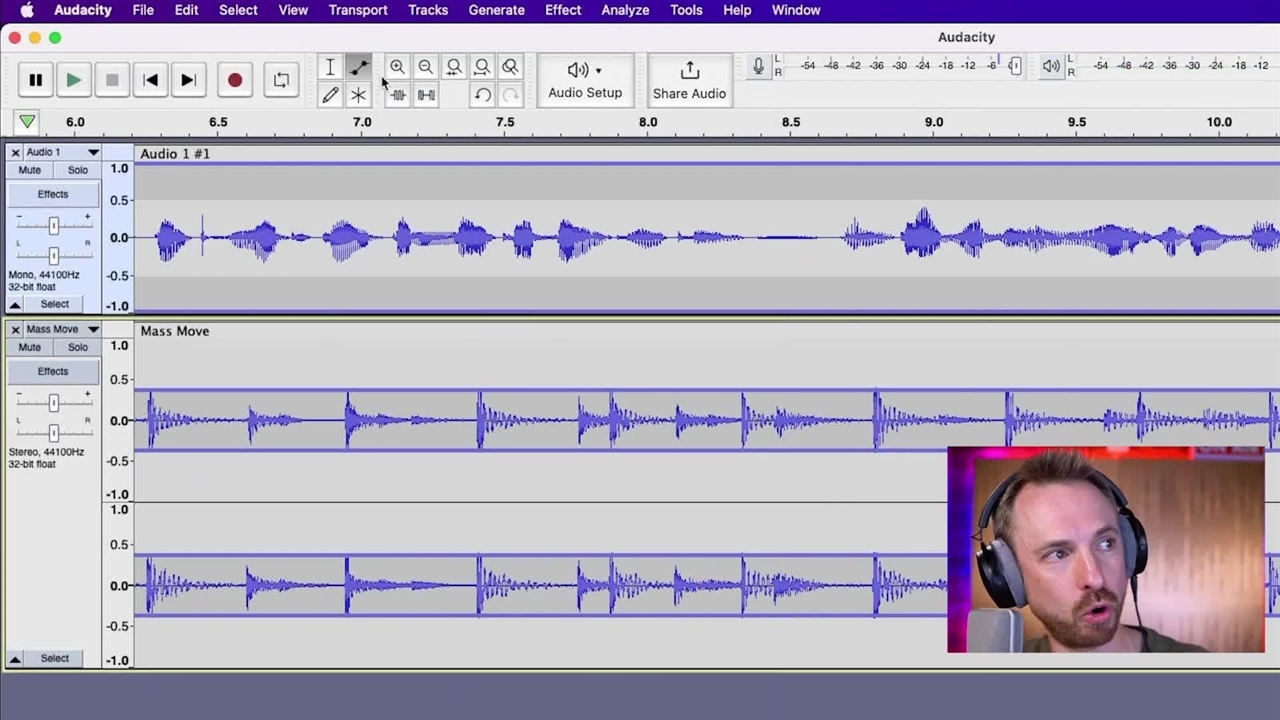Toggle the Loop playback button
This screenshot has height=720, width=1280.
tap(281, 80)
